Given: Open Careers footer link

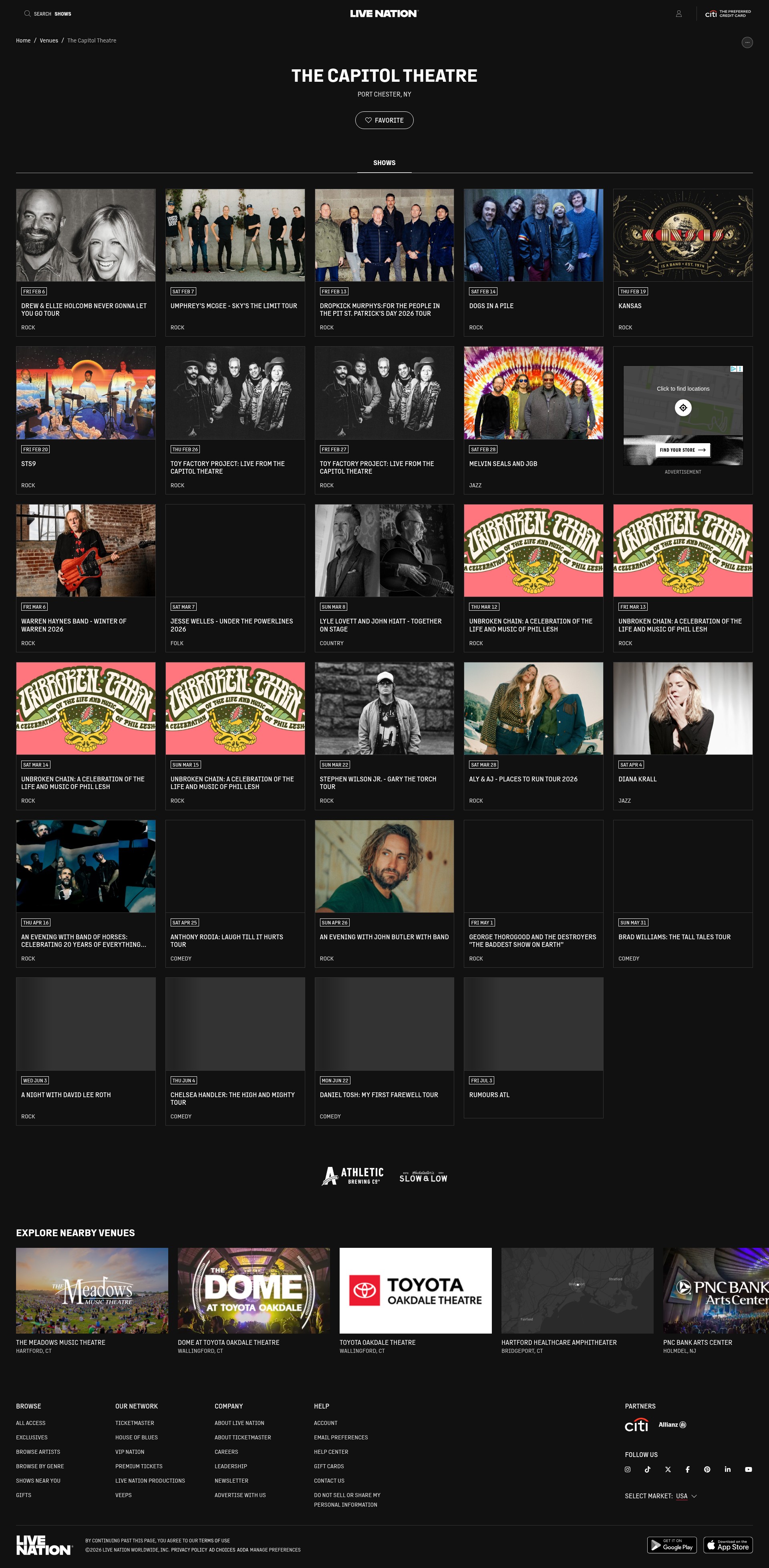Looking at the screenshot, I should pos(226,1452).
